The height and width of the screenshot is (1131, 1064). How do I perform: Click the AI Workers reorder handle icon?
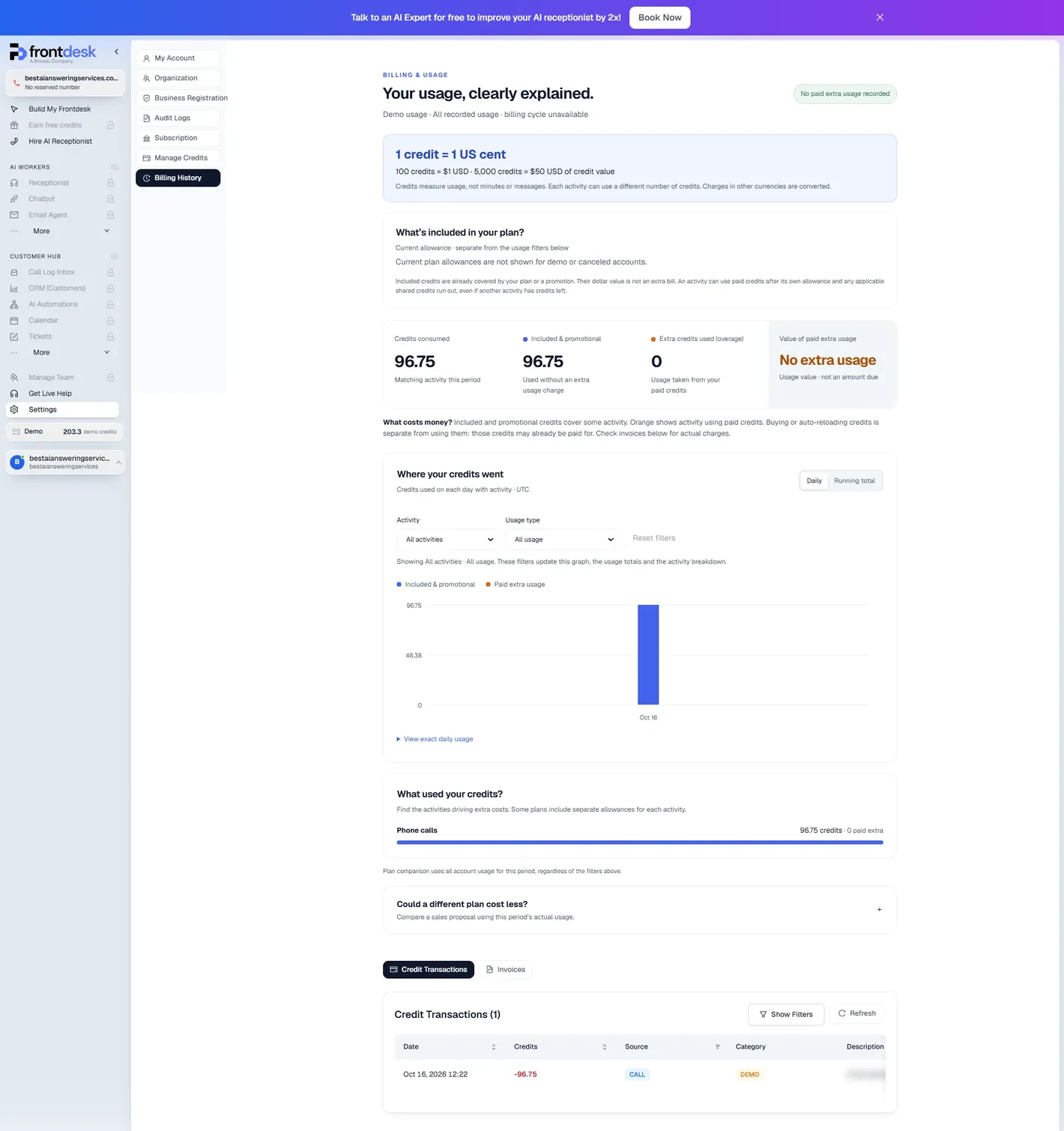115,167
